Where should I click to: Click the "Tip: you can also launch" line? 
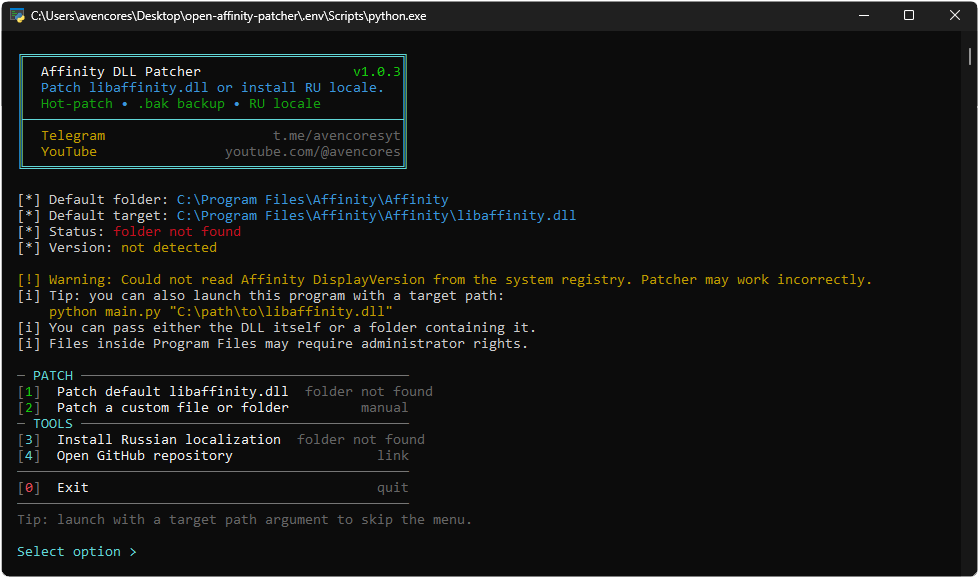[261, 296]
